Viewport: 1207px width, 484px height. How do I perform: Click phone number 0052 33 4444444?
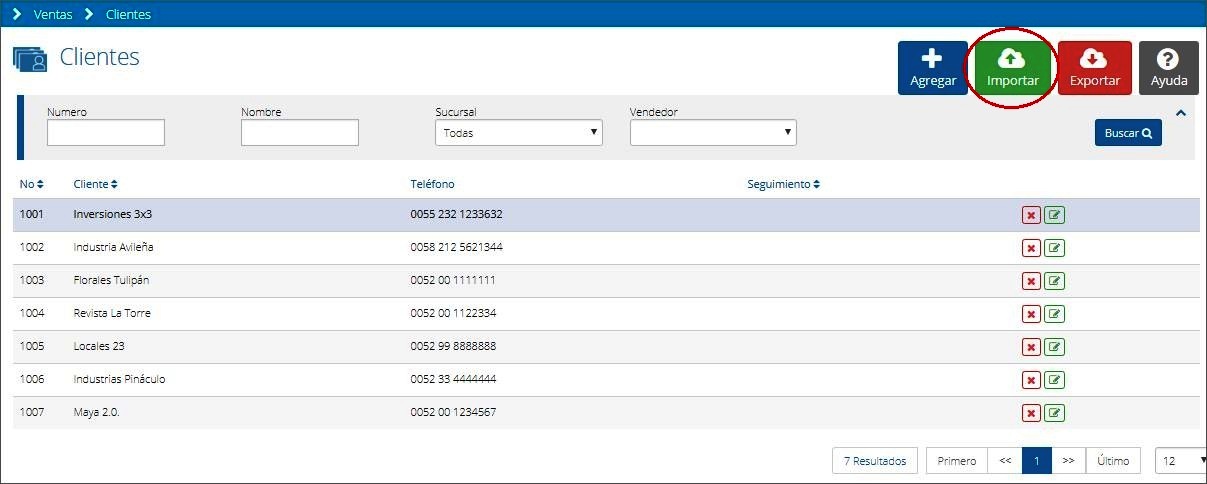tap(453, 379)
